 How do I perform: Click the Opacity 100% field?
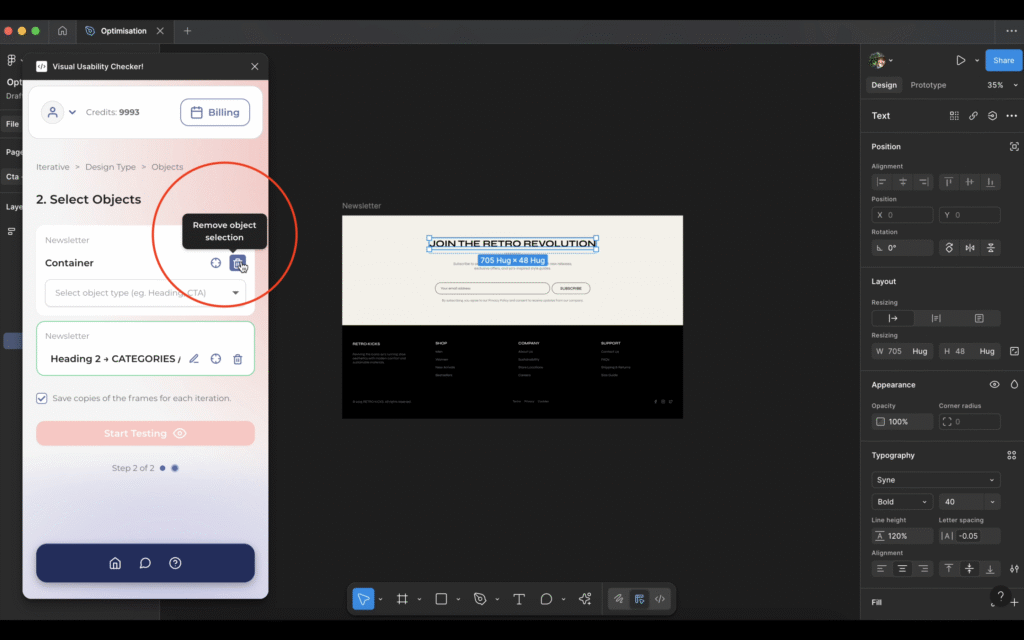pyautogui.click(x=900, y=422)
